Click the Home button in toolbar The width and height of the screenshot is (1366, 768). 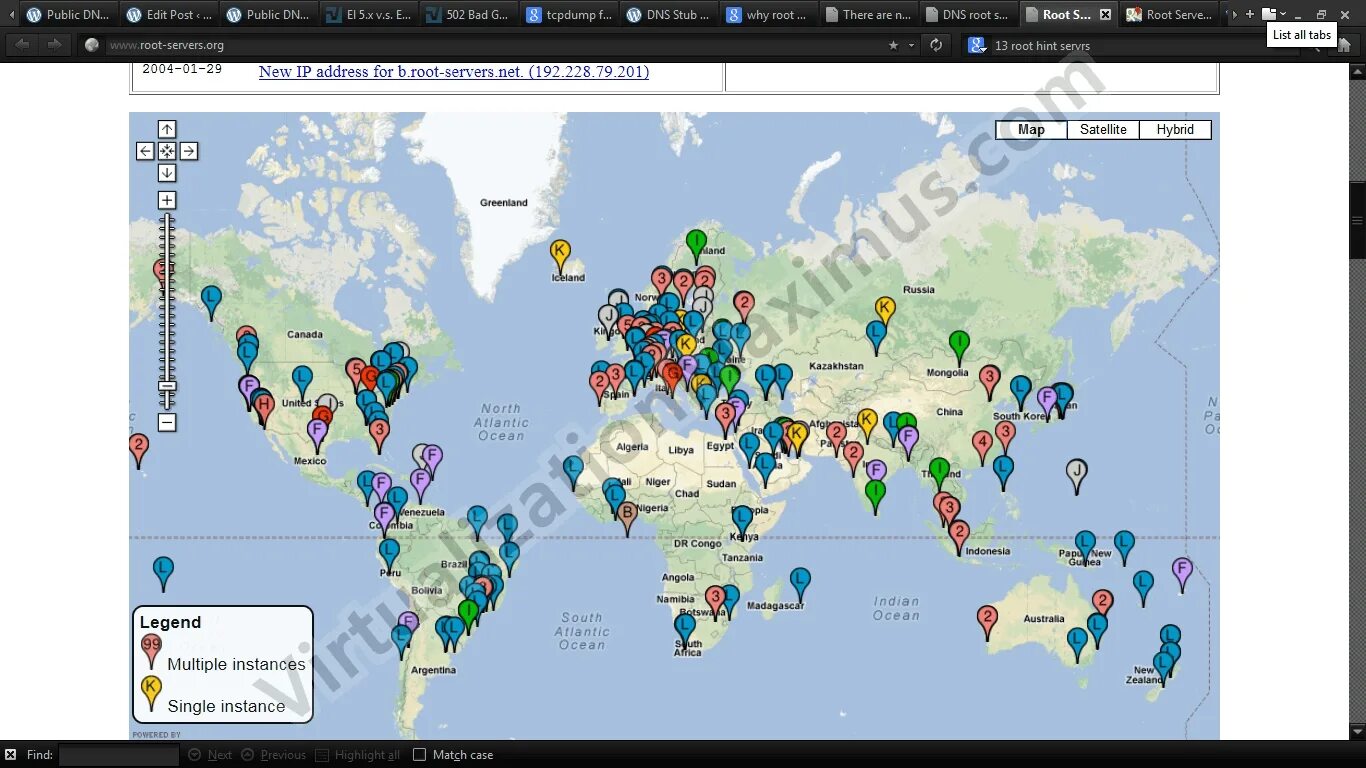[1345, 45]
